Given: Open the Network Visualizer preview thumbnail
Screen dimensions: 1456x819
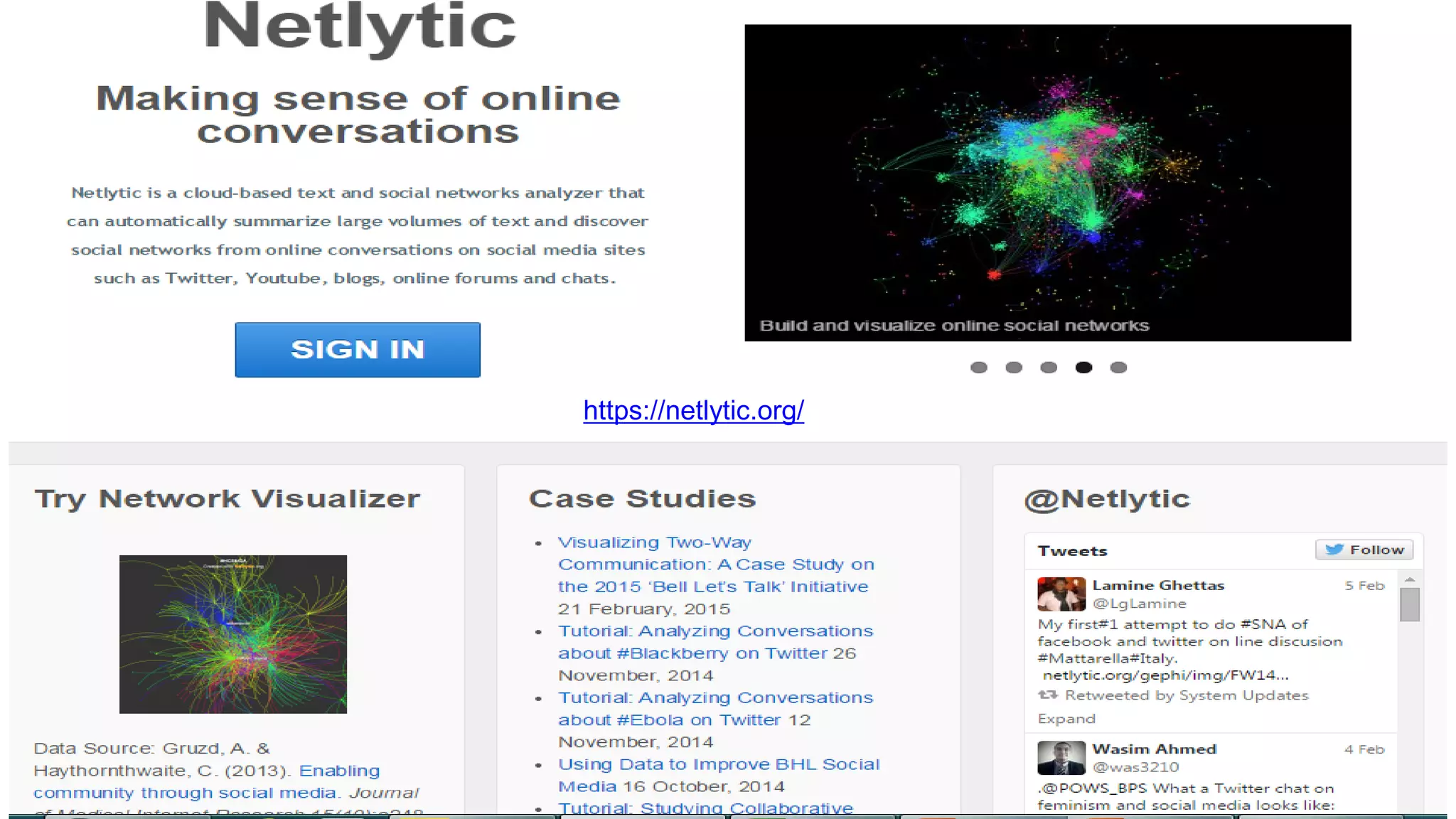Looking at the screenshot, I should 233,634.
